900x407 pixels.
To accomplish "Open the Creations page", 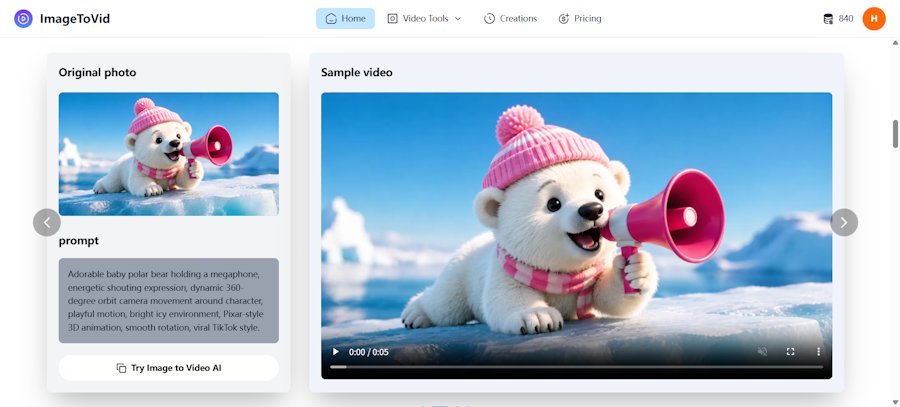I will tap(510, 18).
